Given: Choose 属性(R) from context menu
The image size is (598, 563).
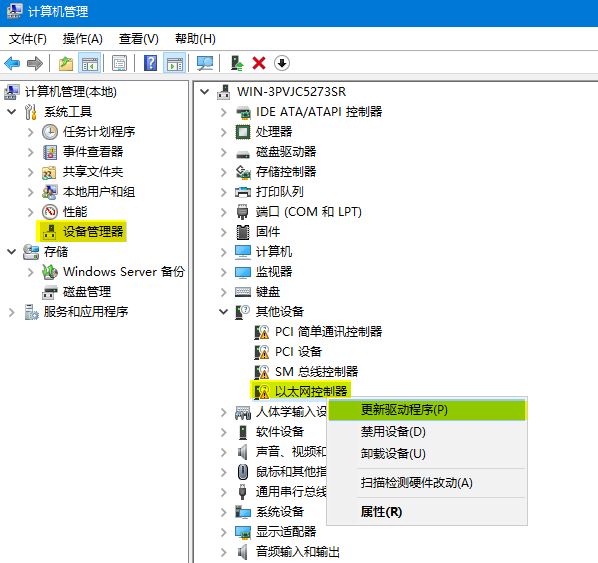Looking at the screenshot, I should pos(427,512).
